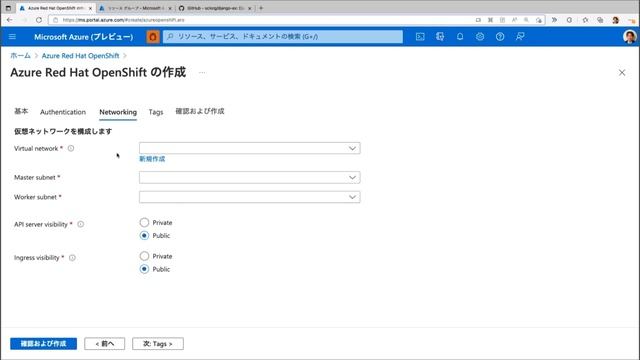Go to ホーム breadcrumb
Image resolution: width=640 pixels, height=360 pixels.
pos(20,56)
